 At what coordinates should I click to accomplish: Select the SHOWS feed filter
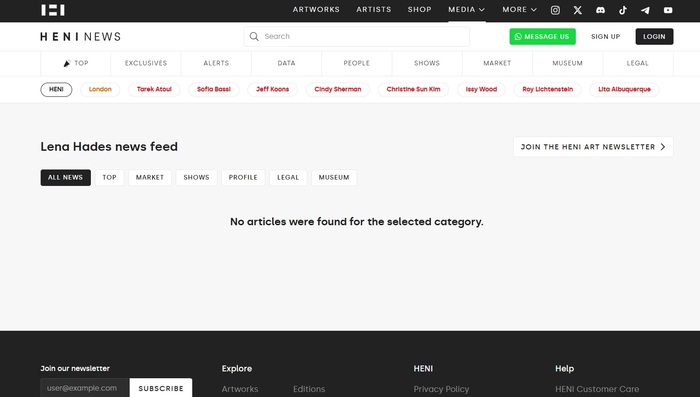coord(196,177)
